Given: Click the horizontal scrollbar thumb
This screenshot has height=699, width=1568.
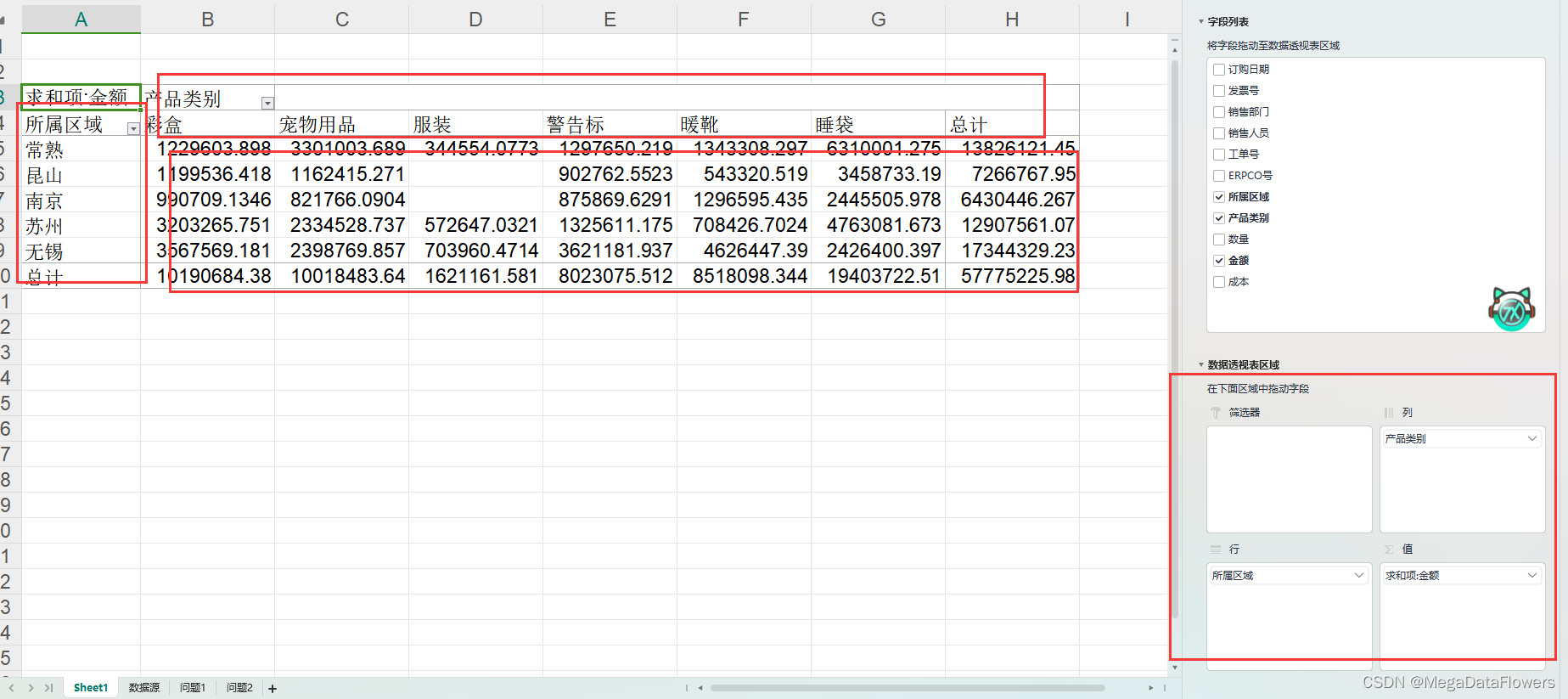Looking at the screenshot, I should click(x=908, y=688).
